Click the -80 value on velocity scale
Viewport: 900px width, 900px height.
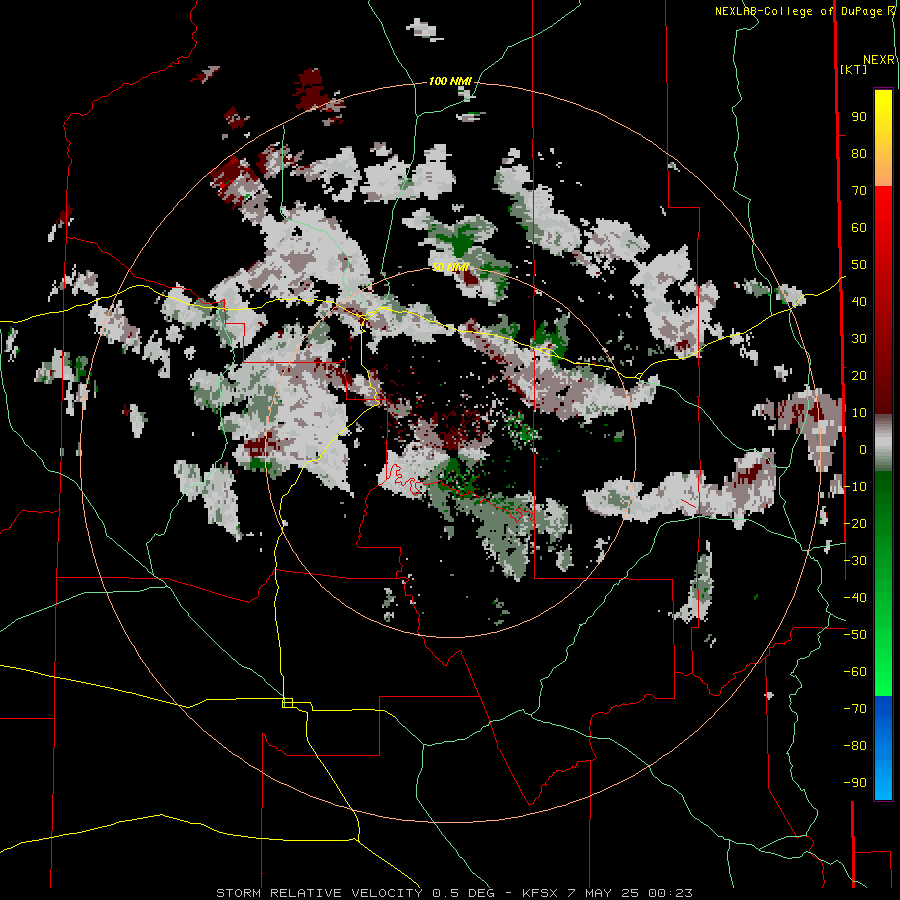pyautogui.click(x=855, y=746)
